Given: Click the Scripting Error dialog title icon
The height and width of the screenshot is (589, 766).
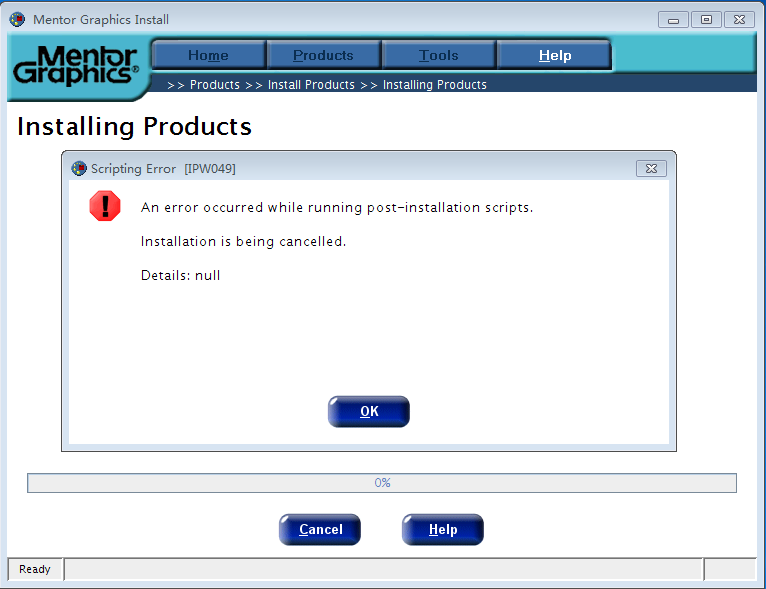Looking at the screenshot, I should pyautogui.click(x=79, y=168).
